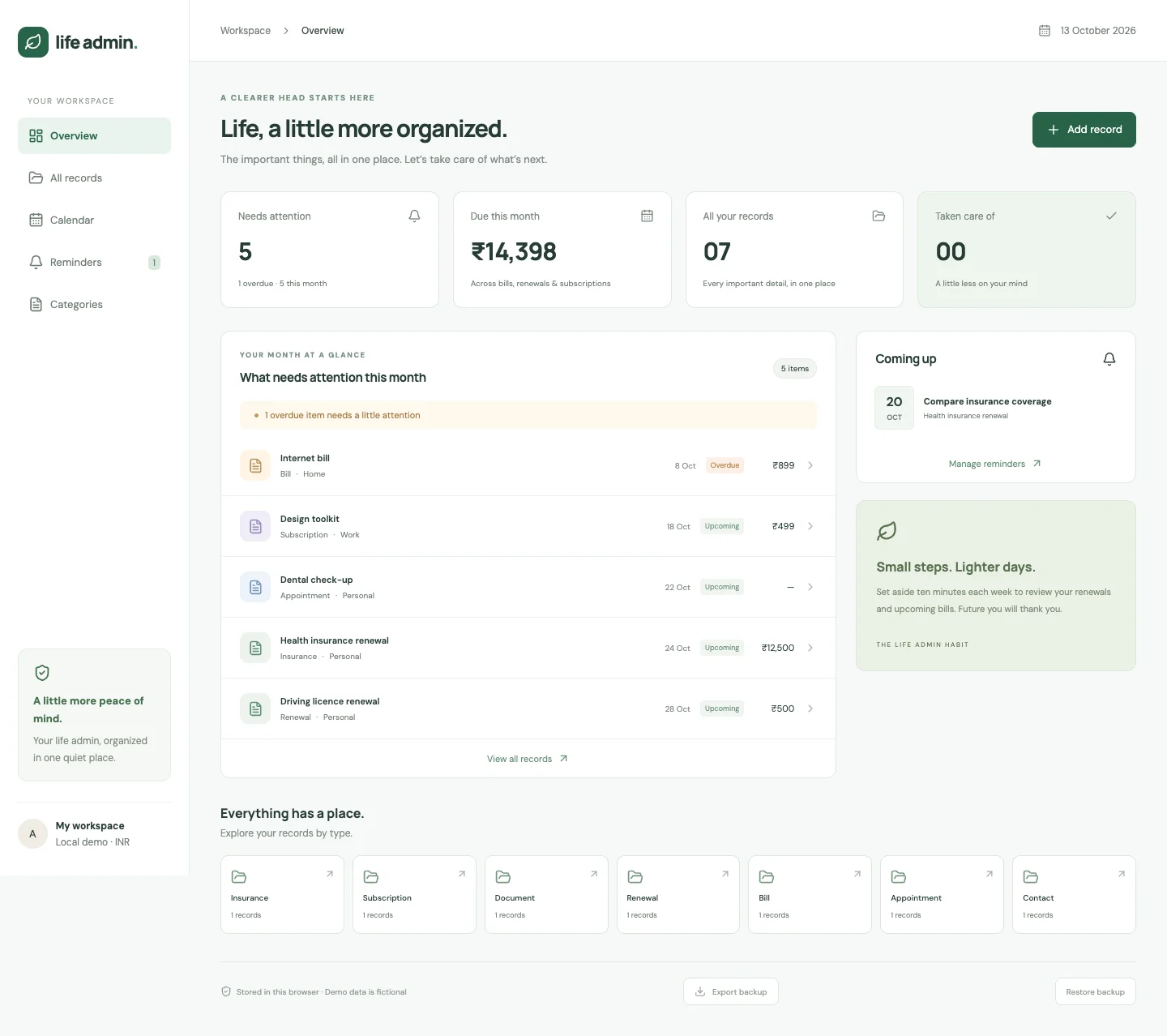1167x1036 pixels.
Task: Click the Document category folder icon
Action: [503, 877]
